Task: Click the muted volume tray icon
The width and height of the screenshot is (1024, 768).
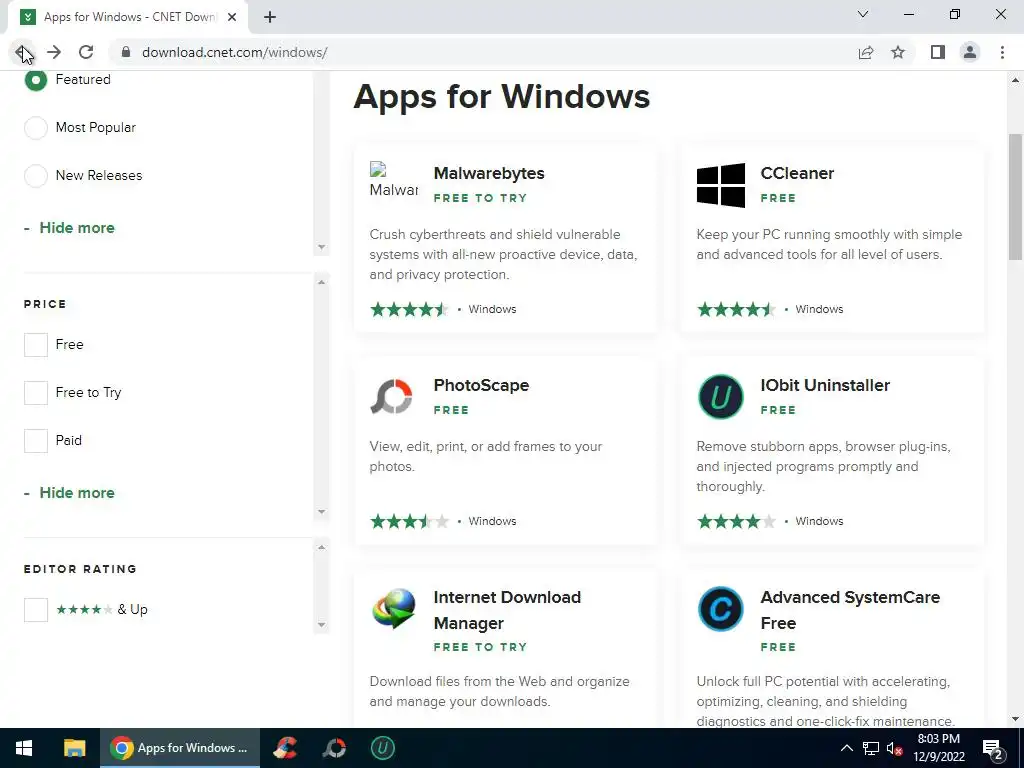Action: [894, 748]
